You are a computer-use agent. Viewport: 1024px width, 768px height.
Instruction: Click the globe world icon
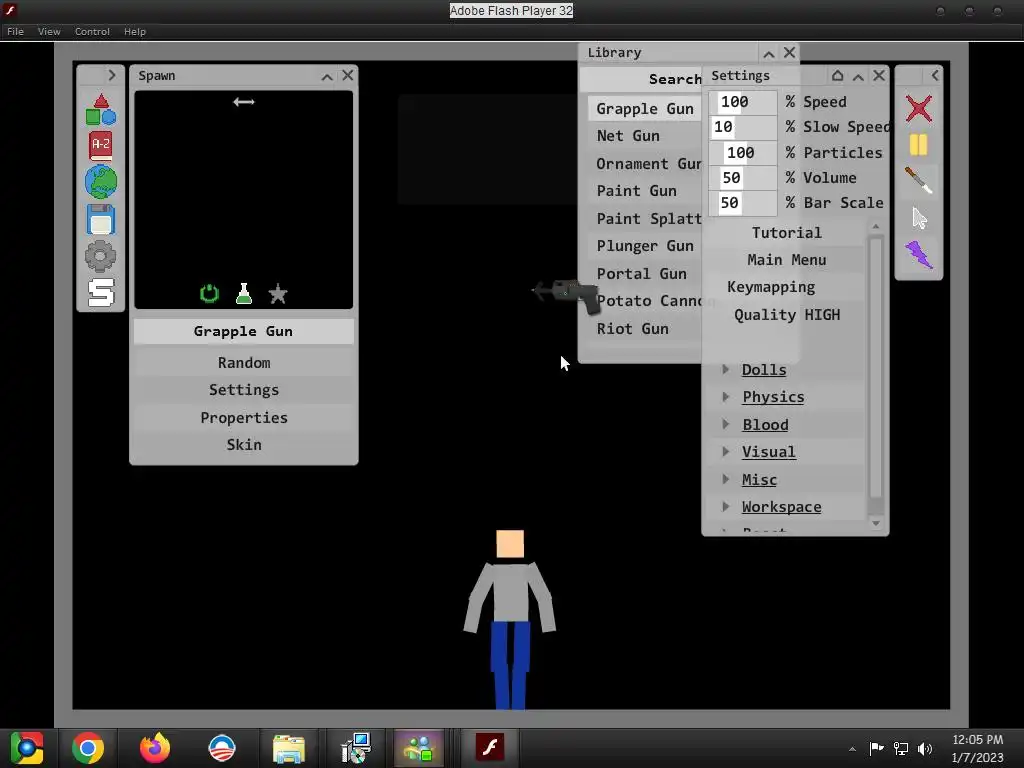[101, 182]
